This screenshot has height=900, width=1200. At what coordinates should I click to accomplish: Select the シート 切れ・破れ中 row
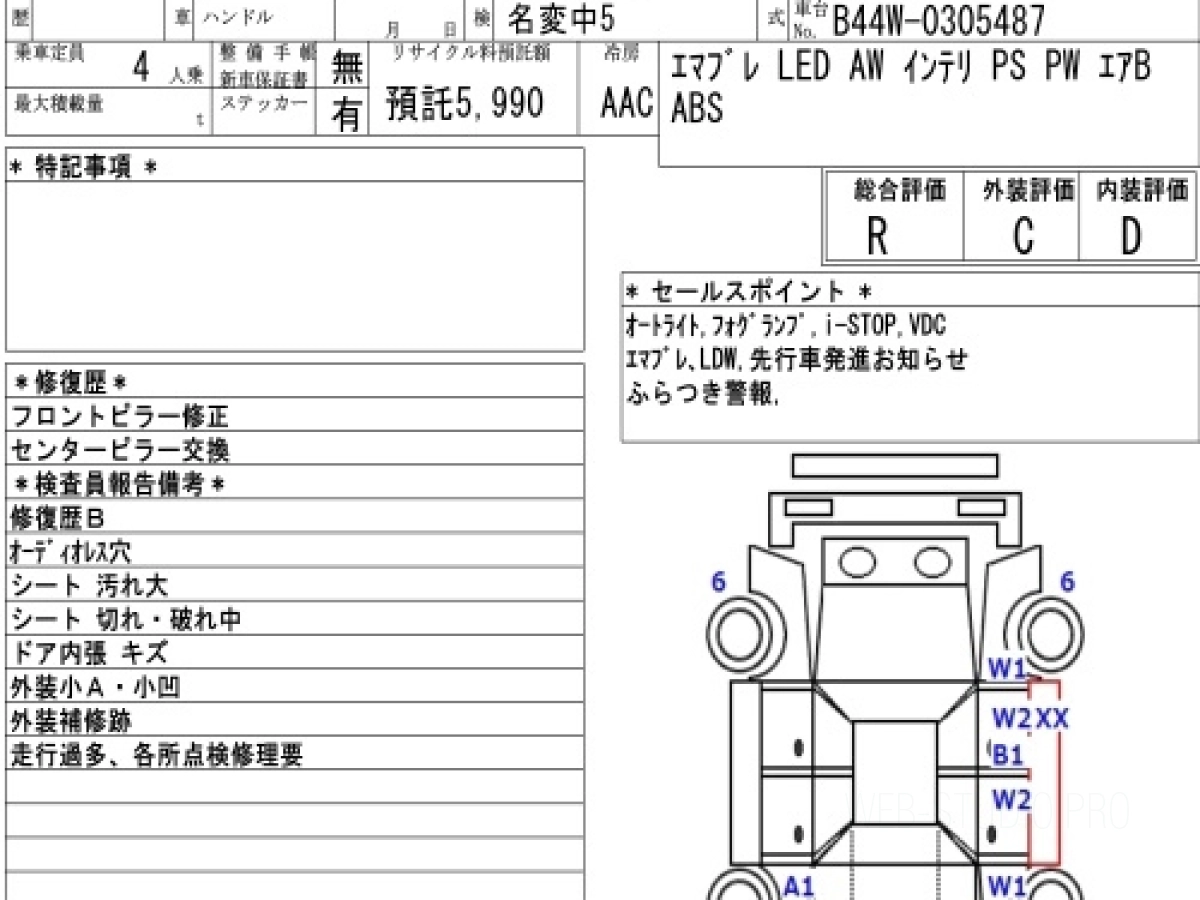(295, 619)
